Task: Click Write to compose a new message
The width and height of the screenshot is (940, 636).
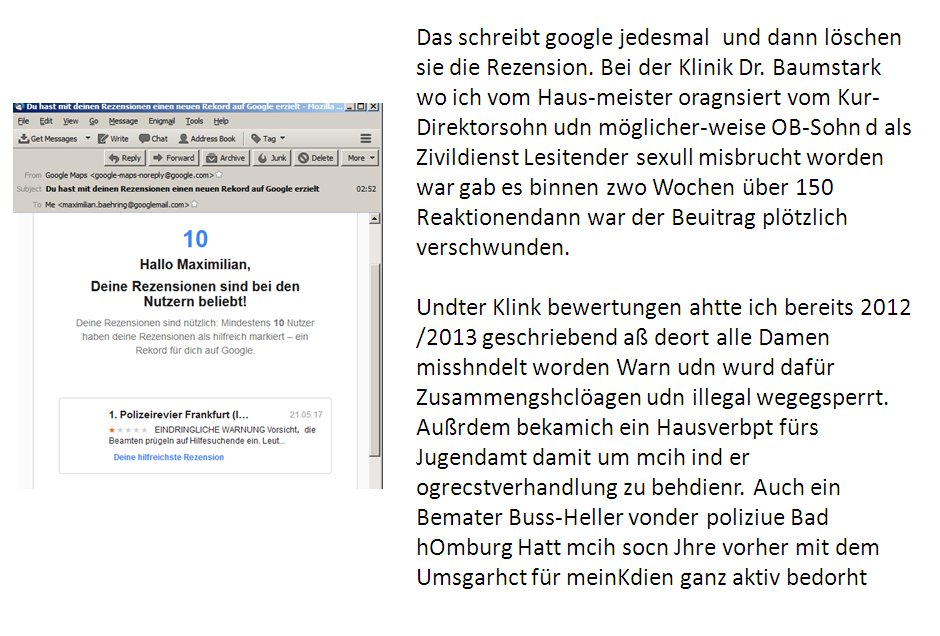Action: coord(113,138)
